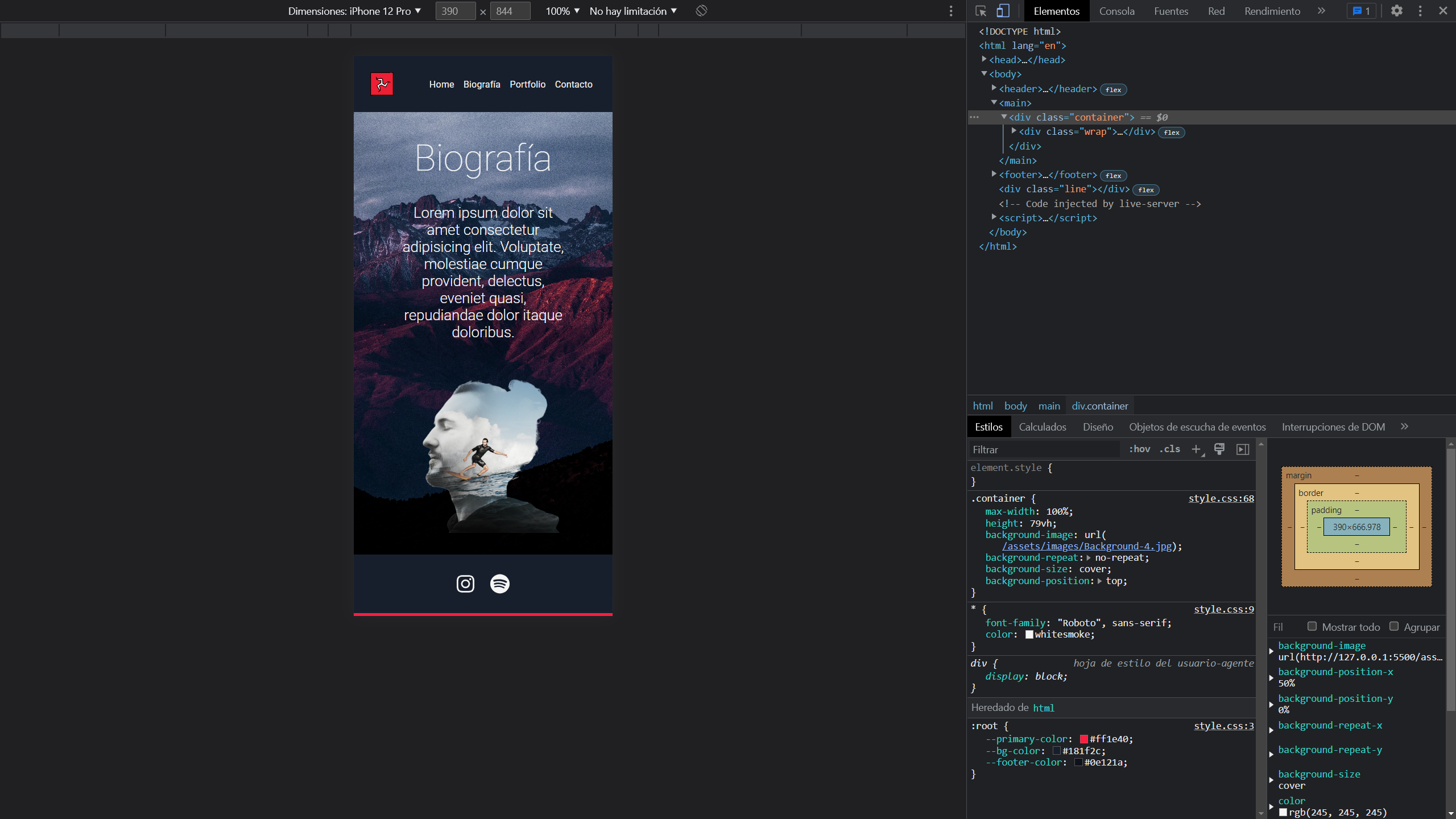1456x819 pixels.
Task: Toggle the .cls class editor button
Action: pyautogui.click(x=1170, y=449)
